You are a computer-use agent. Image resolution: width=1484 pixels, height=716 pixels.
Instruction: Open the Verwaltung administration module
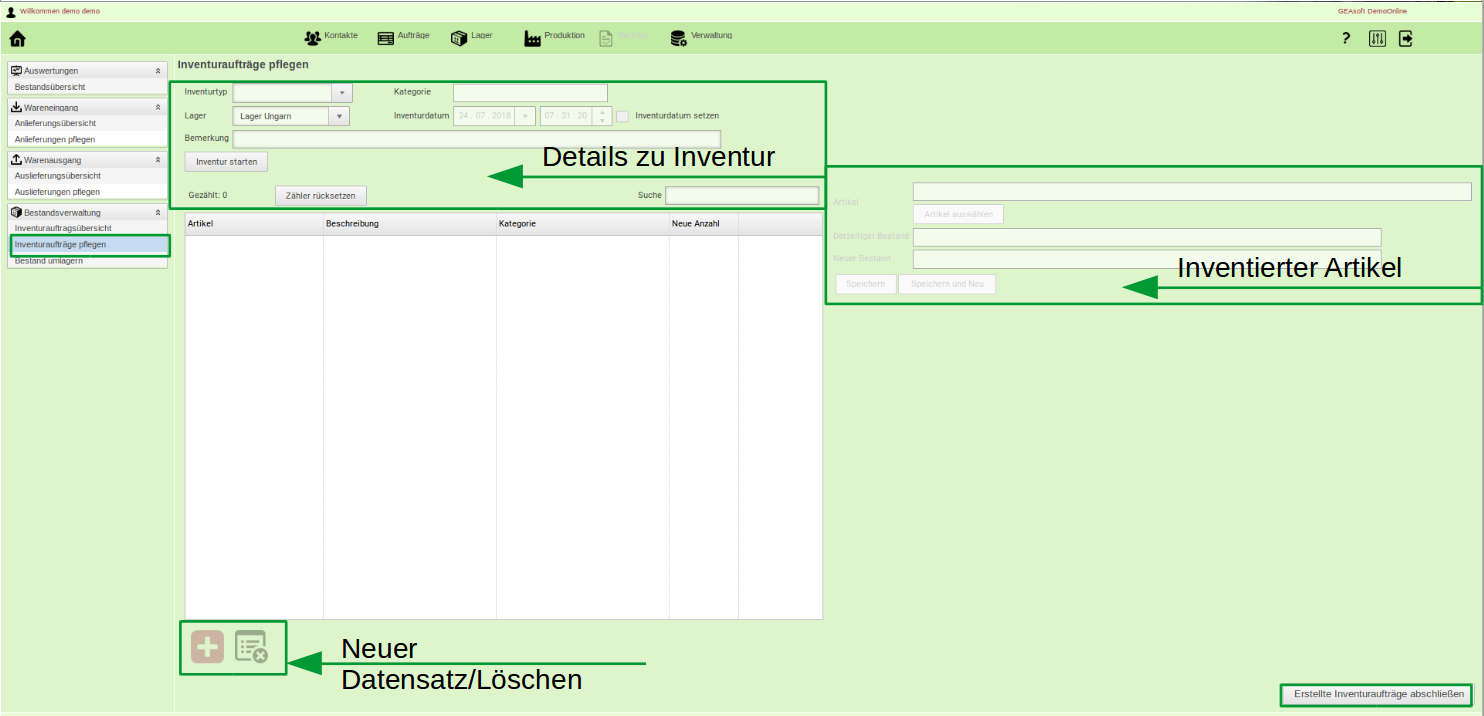[x=701, y=38]
